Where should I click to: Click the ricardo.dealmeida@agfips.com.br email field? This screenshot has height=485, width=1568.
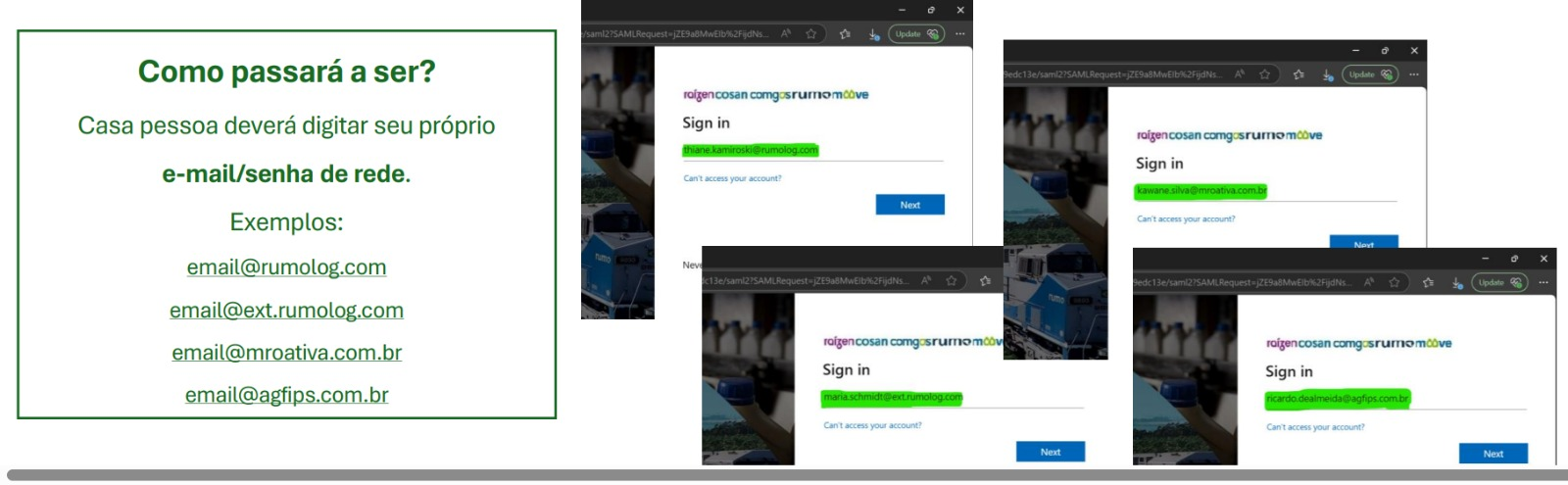1396,399
